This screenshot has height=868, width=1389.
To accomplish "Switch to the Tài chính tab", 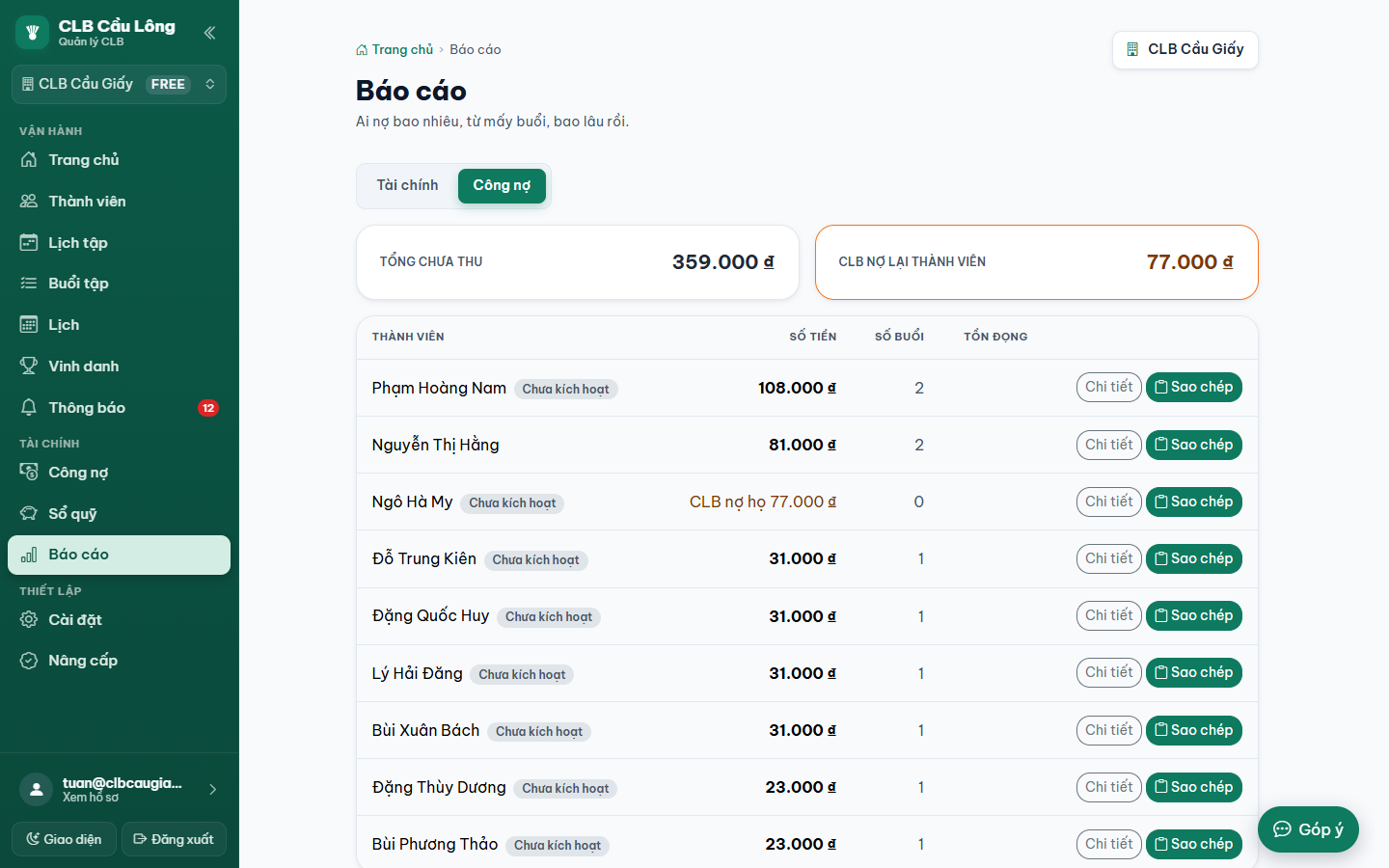I will coord(407,186).
